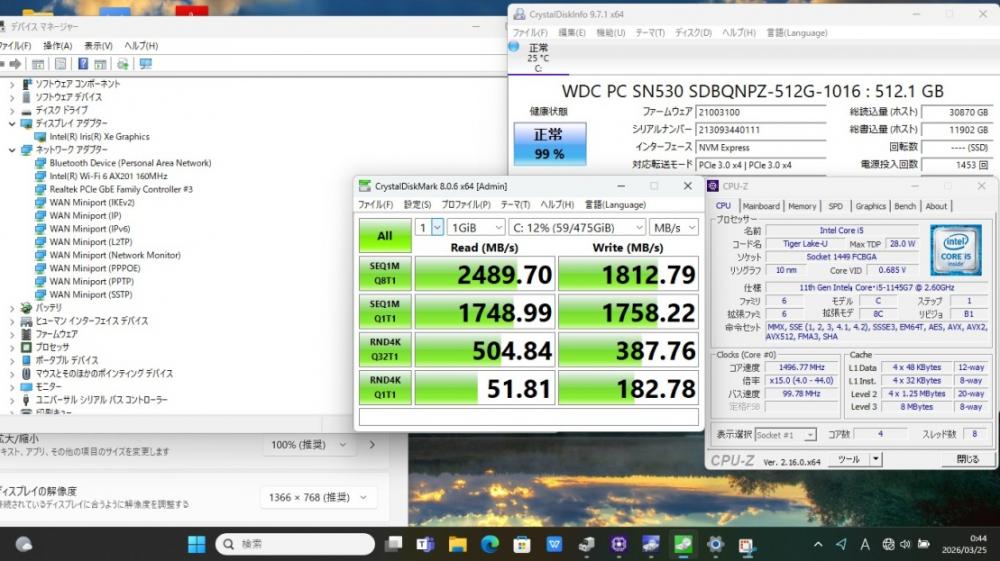Click the green All benchmark button
Image resolution: width=1000 pixels, height=561 pixels.
click(x=384, y=236)
